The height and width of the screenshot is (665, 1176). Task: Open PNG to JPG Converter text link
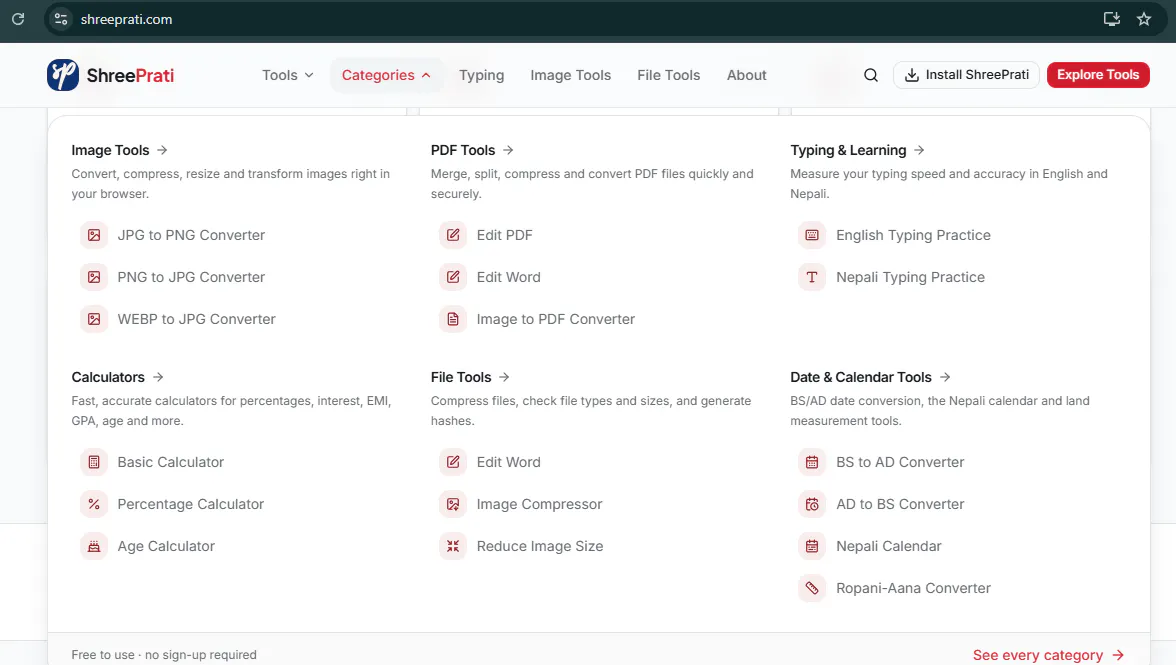[x=191, y=277]
